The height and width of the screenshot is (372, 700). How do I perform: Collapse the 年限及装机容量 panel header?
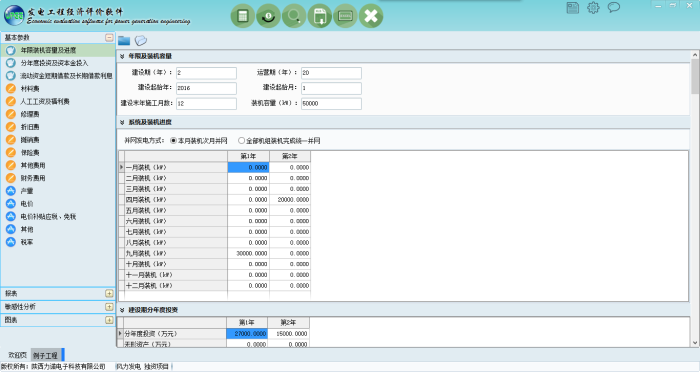(122, 56)
